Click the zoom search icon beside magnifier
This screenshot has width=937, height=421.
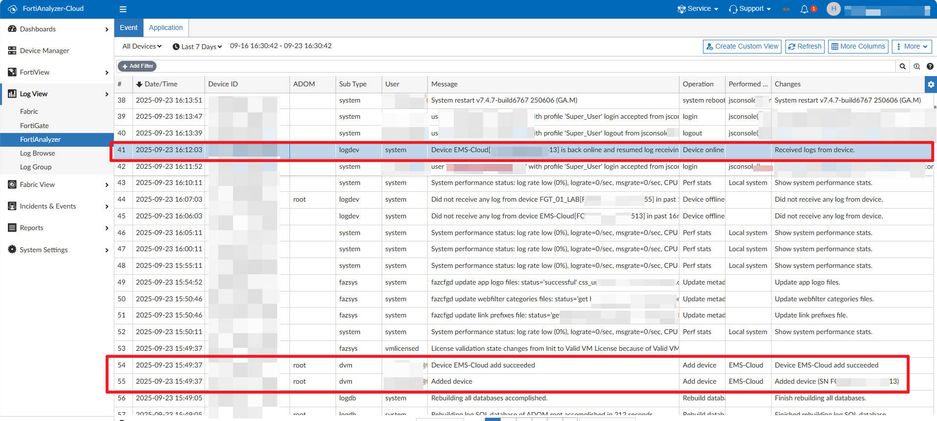point(915,66)
